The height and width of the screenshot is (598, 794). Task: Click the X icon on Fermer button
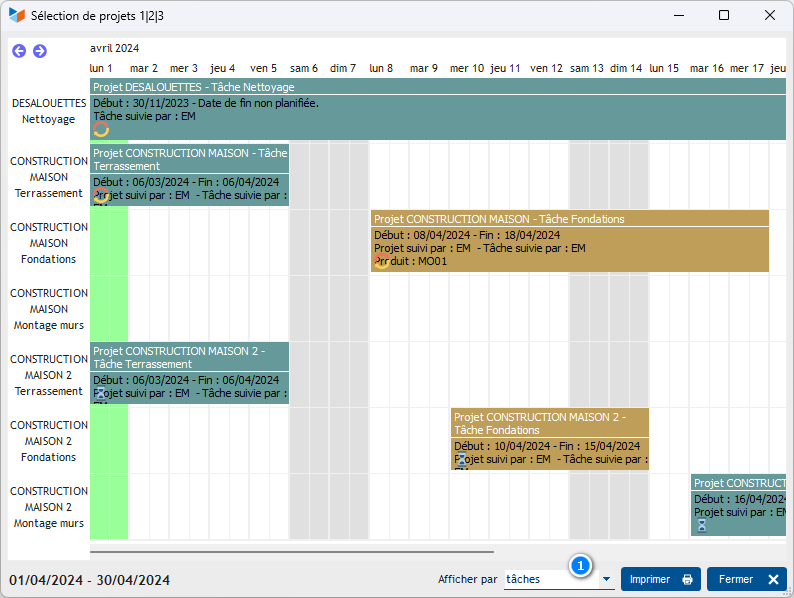click(x=773, y=579)
